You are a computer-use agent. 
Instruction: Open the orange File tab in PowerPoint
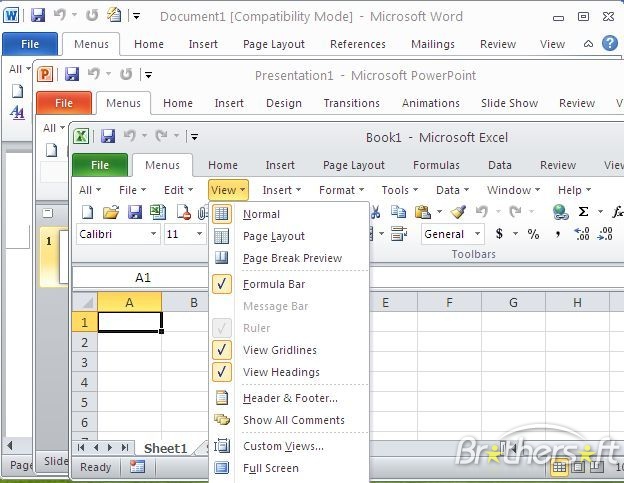64,103
